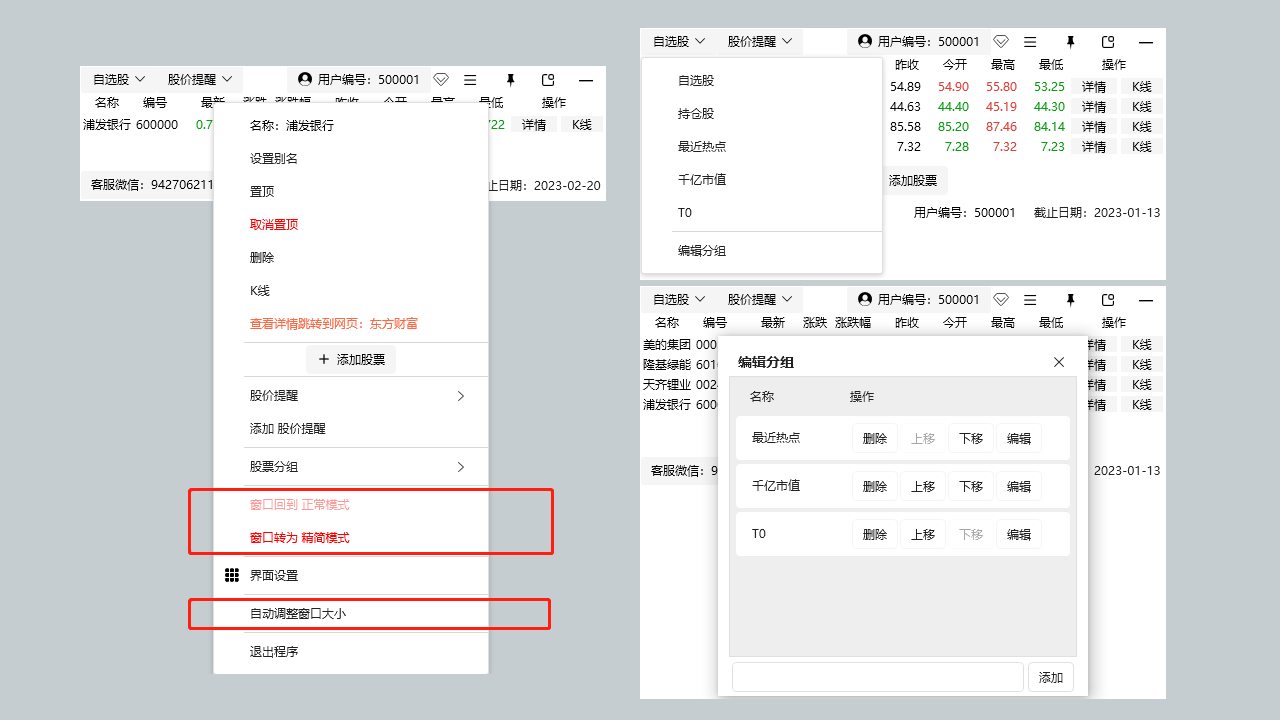Click the close X on 编辑分组 dialog
1280x720 pixels.
coord(1058,362)
